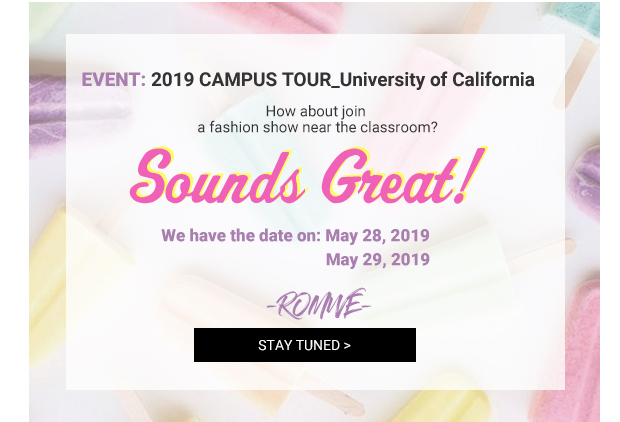Screen dimensions: 620x422
Task: Click the purple EVENT: label
Action: coord(114,79)
